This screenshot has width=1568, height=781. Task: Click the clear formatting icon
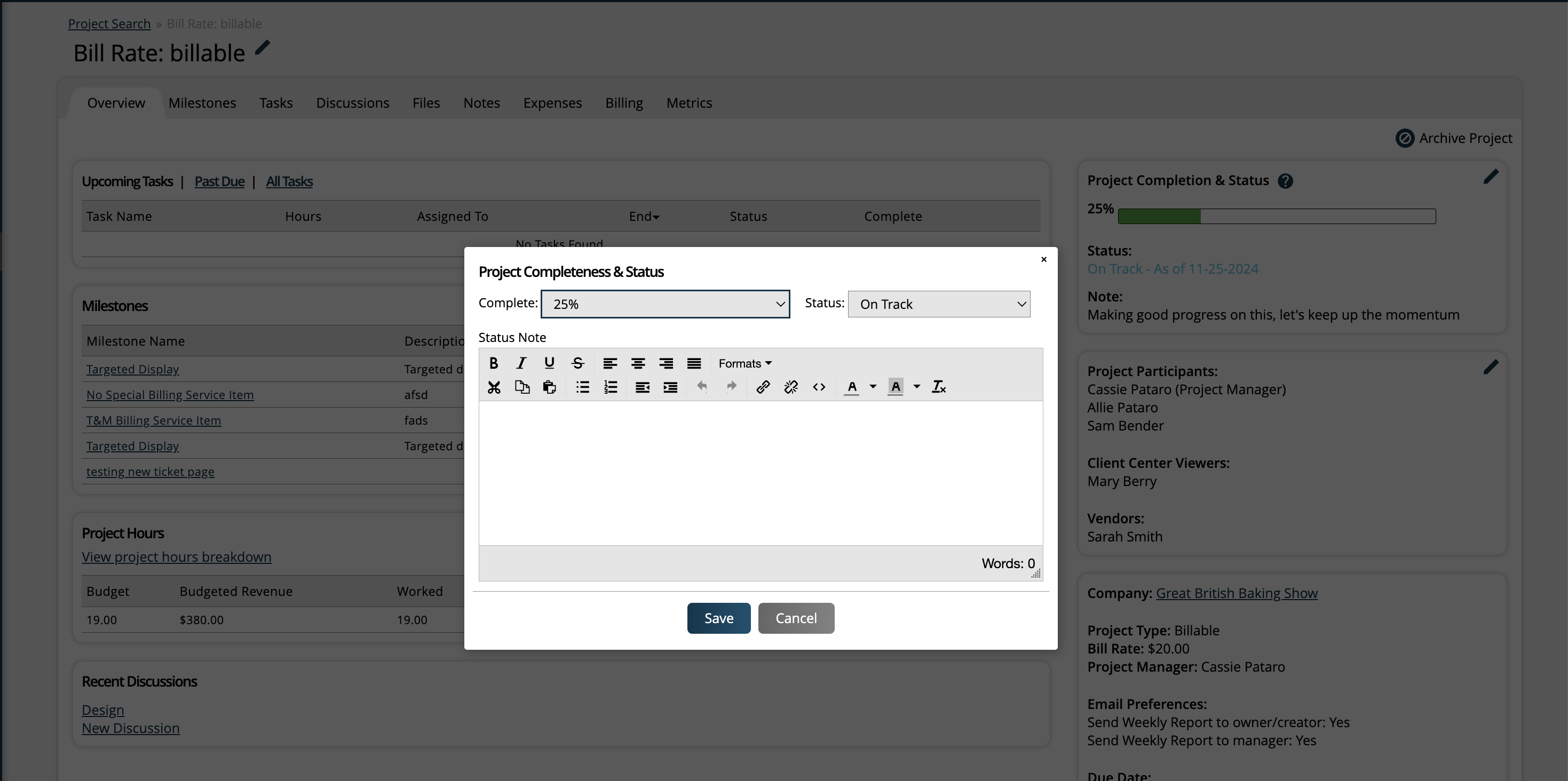(939, 387)
